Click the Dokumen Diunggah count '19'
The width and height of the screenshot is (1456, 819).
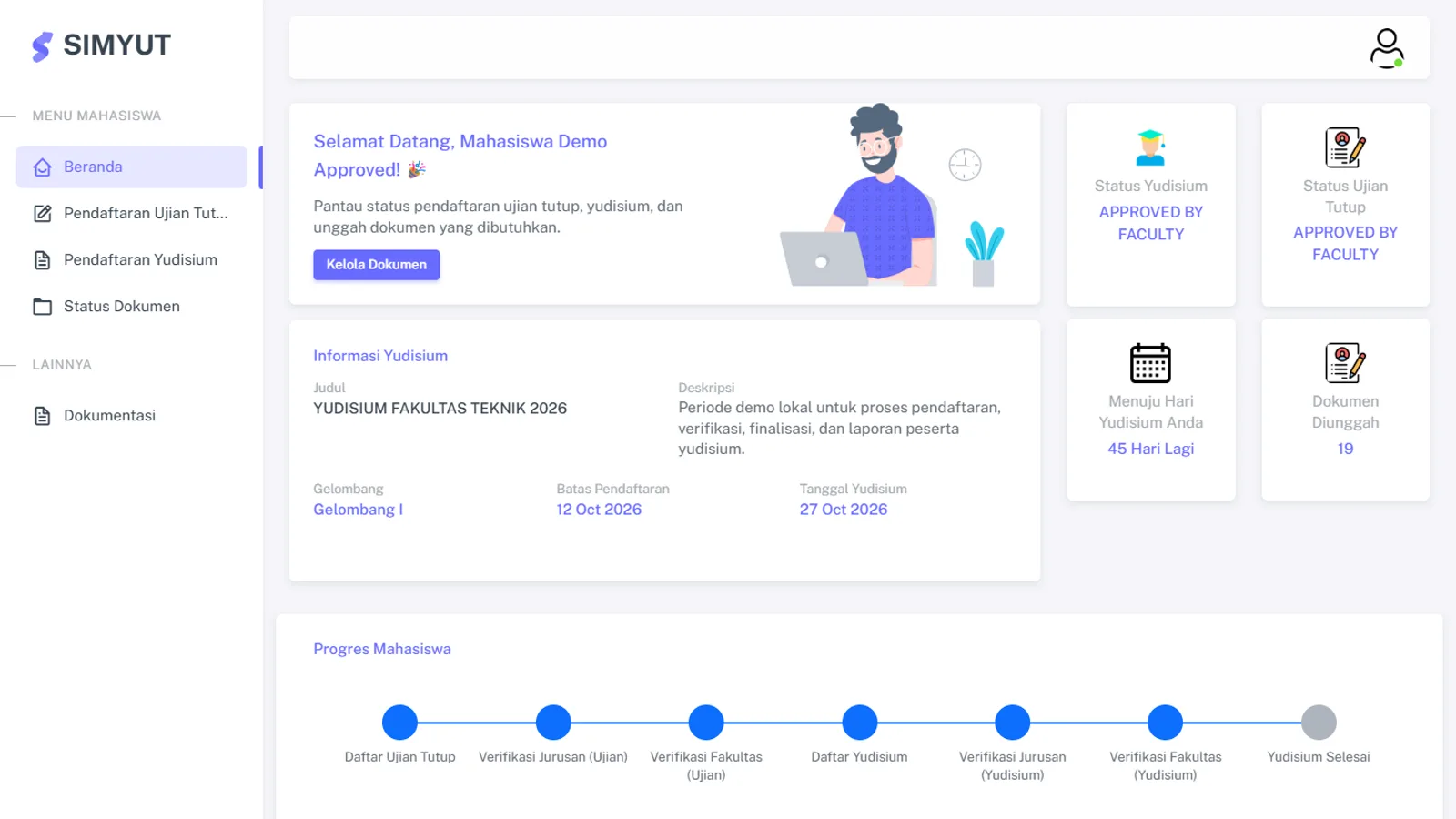point(1345,449)
